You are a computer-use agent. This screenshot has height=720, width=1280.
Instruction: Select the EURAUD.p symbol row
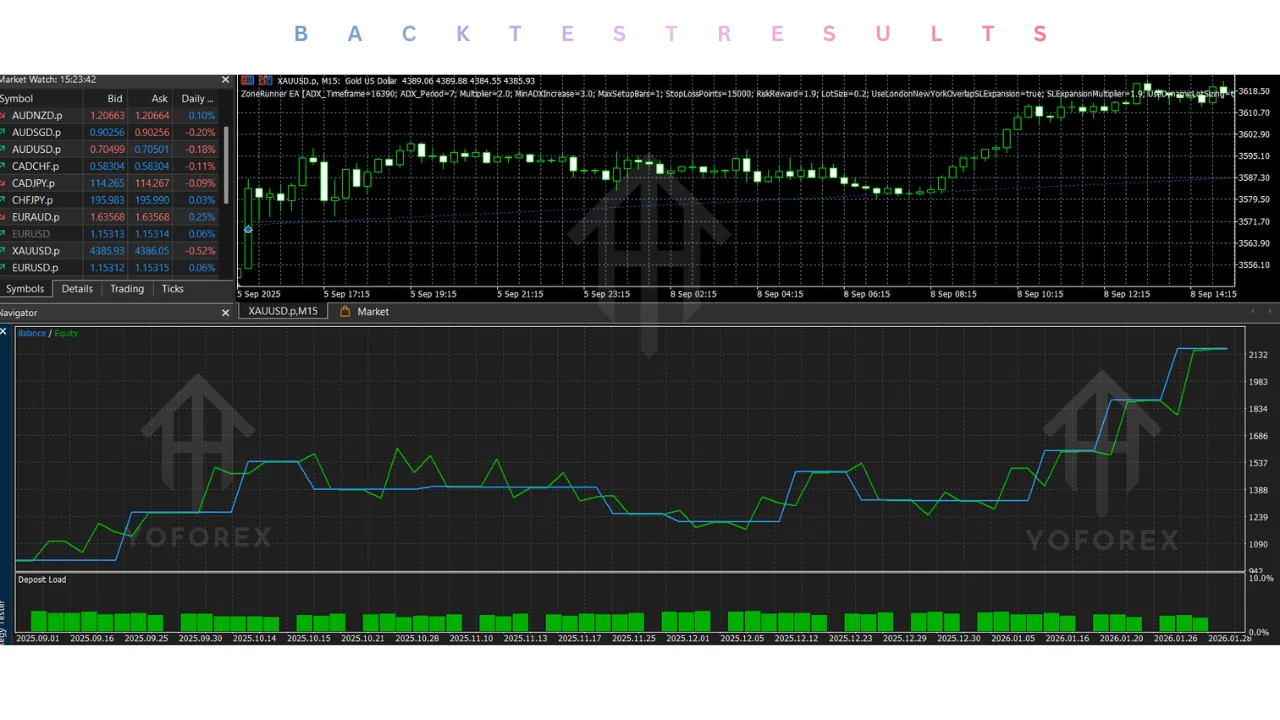pos(110,217)
